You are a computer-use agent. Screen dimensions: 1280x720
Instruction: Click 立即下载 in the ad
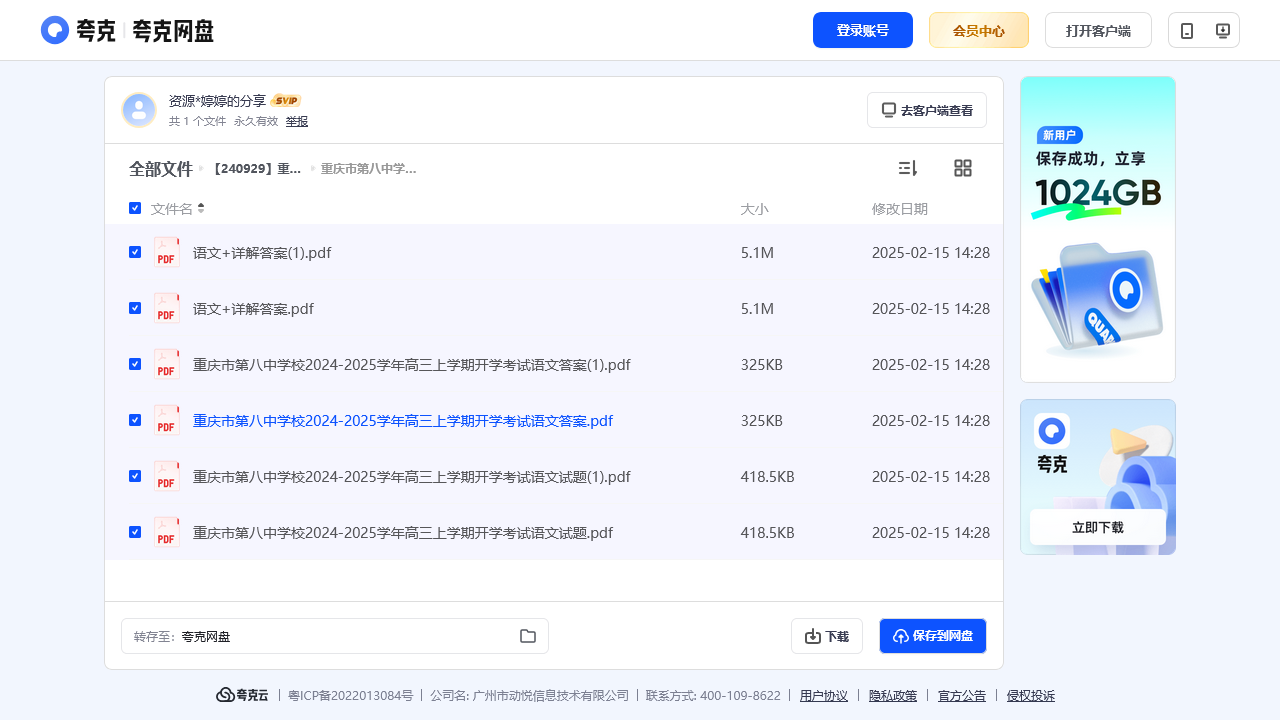[x=1098, y=527]
